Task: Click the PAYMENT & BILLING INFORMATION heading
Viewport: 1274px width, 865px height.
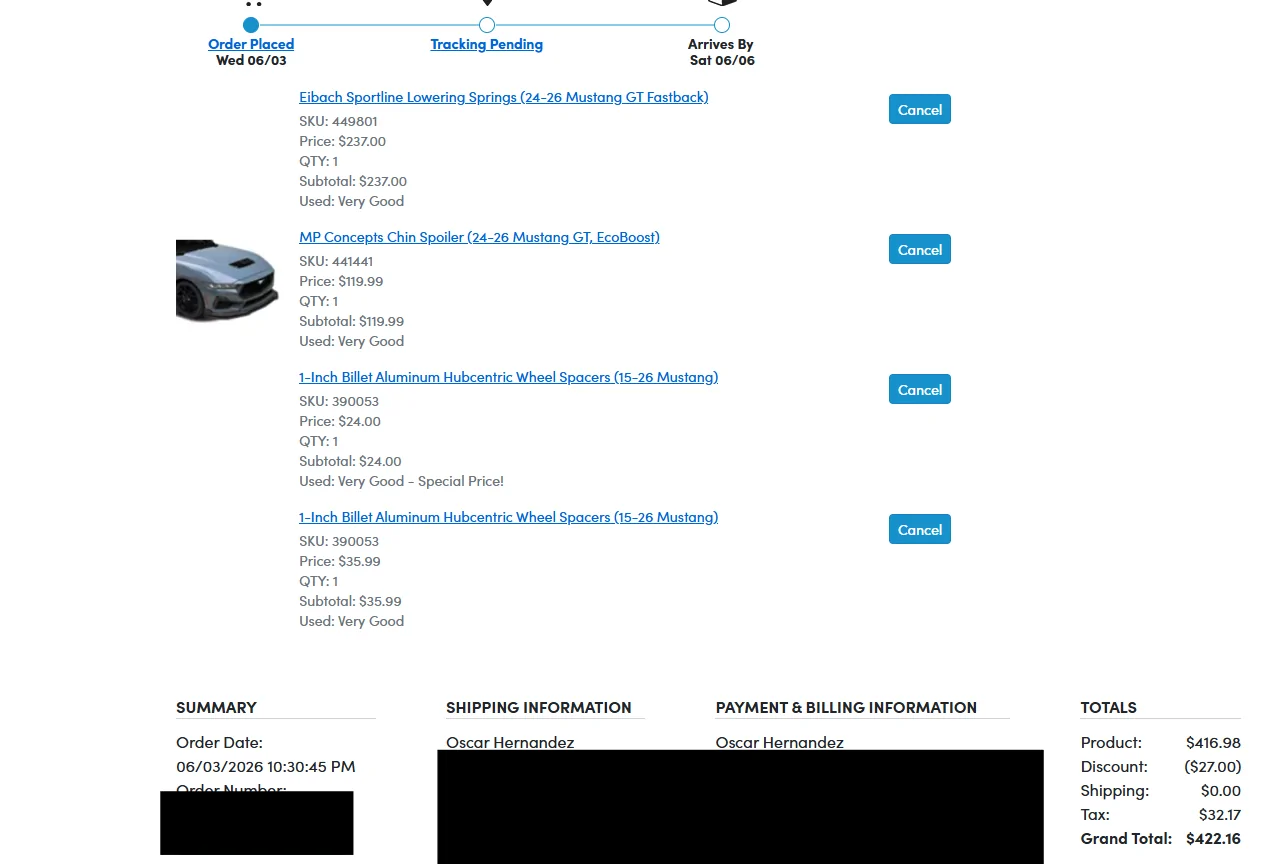Action: [x=846, y=707]
